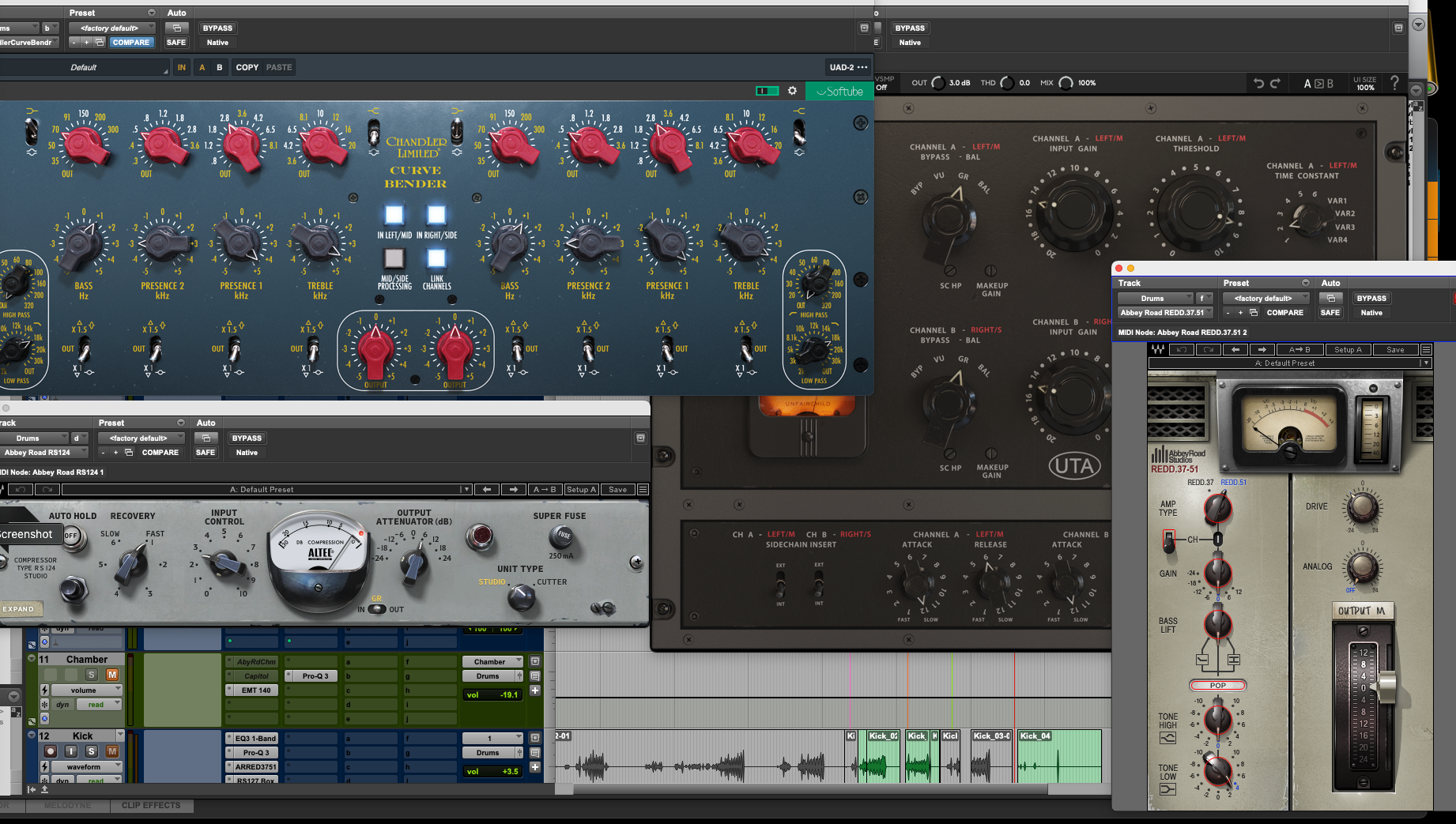This screenshot has height=824, width=1456.
Task: Click Save in REDD.37-51 Waves toolbar
Action: (1395, 349)
